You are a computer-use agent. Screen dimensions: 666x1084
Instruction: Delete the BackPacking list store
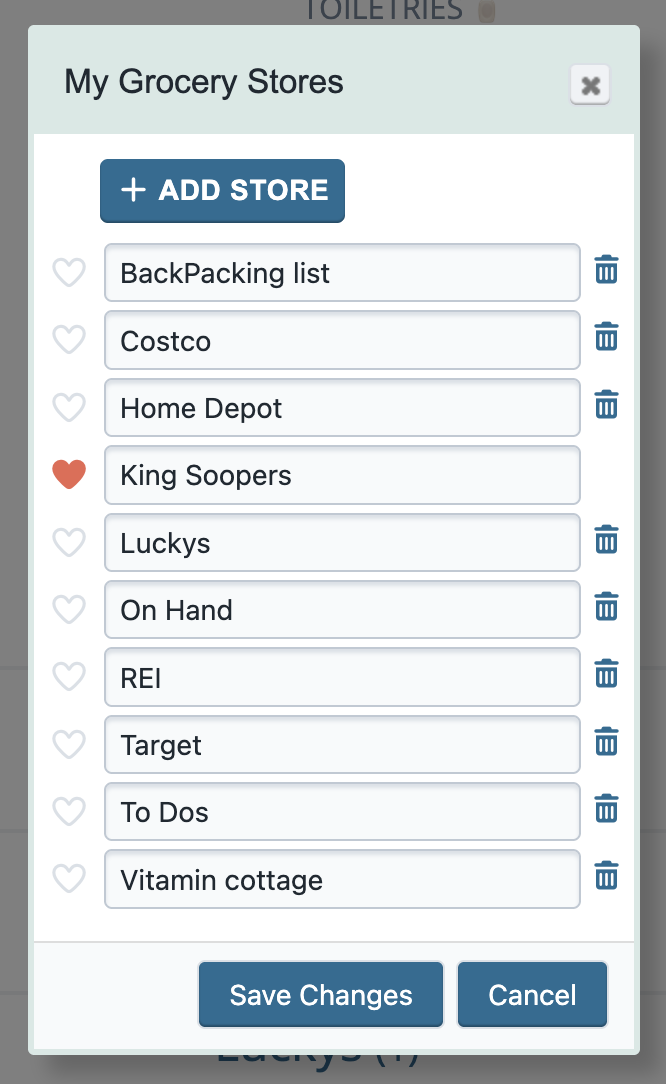606,270
